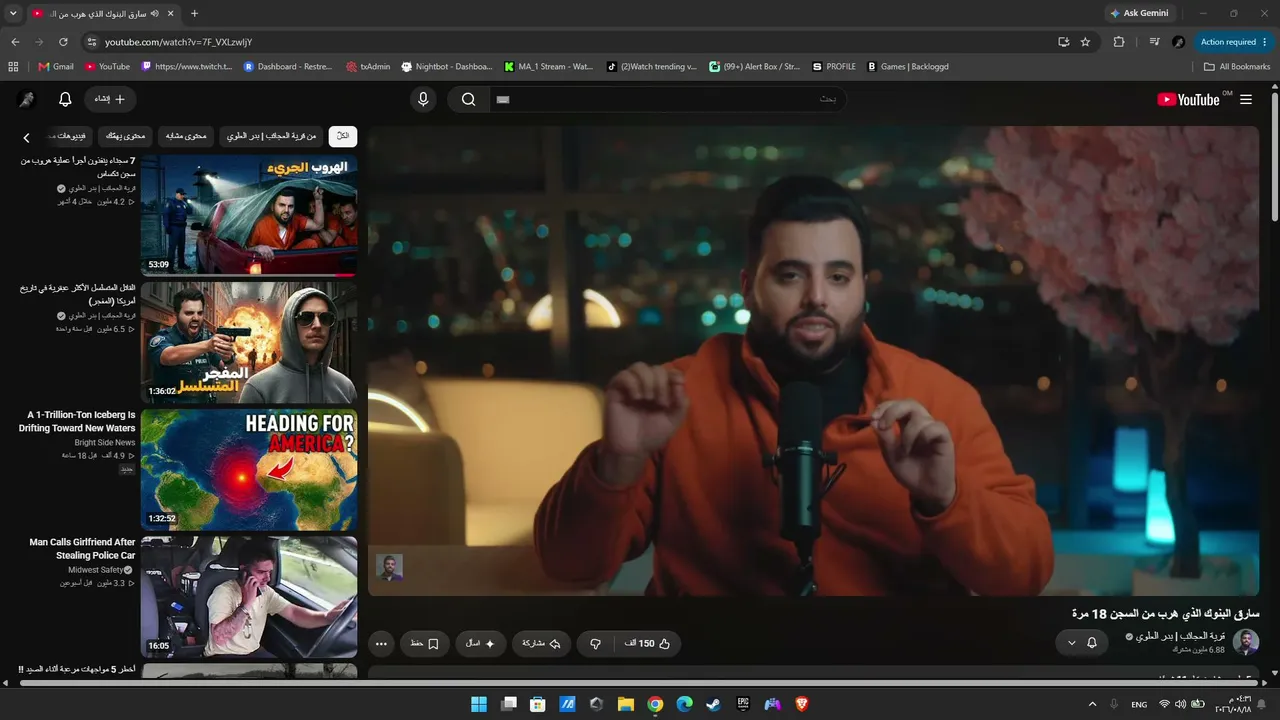Select the 'محتوى مشابه' filter chip

click(x=186, y=136)
